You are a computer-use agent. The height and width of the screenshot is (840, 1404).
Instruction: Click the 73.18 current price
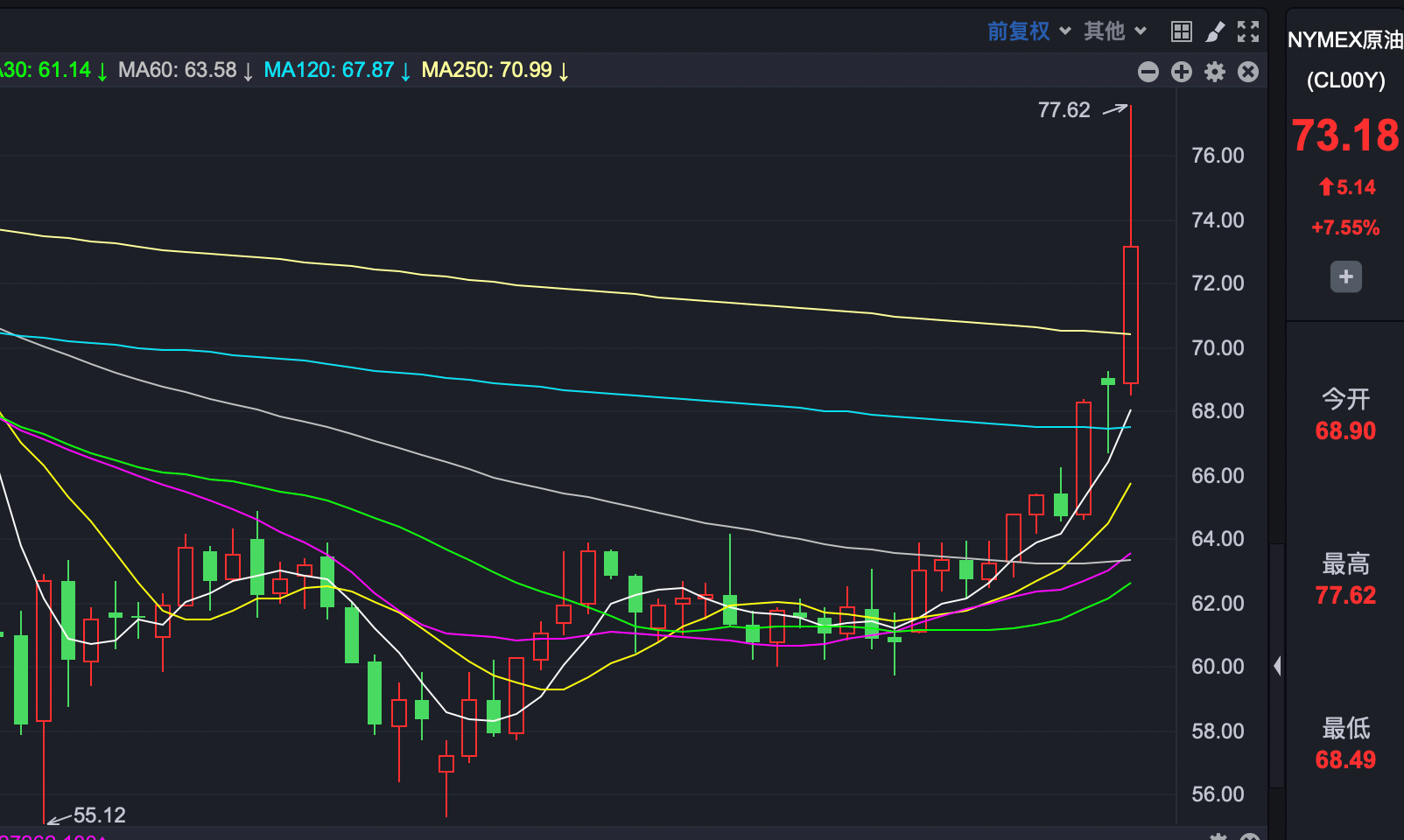tap(1345, 136)
